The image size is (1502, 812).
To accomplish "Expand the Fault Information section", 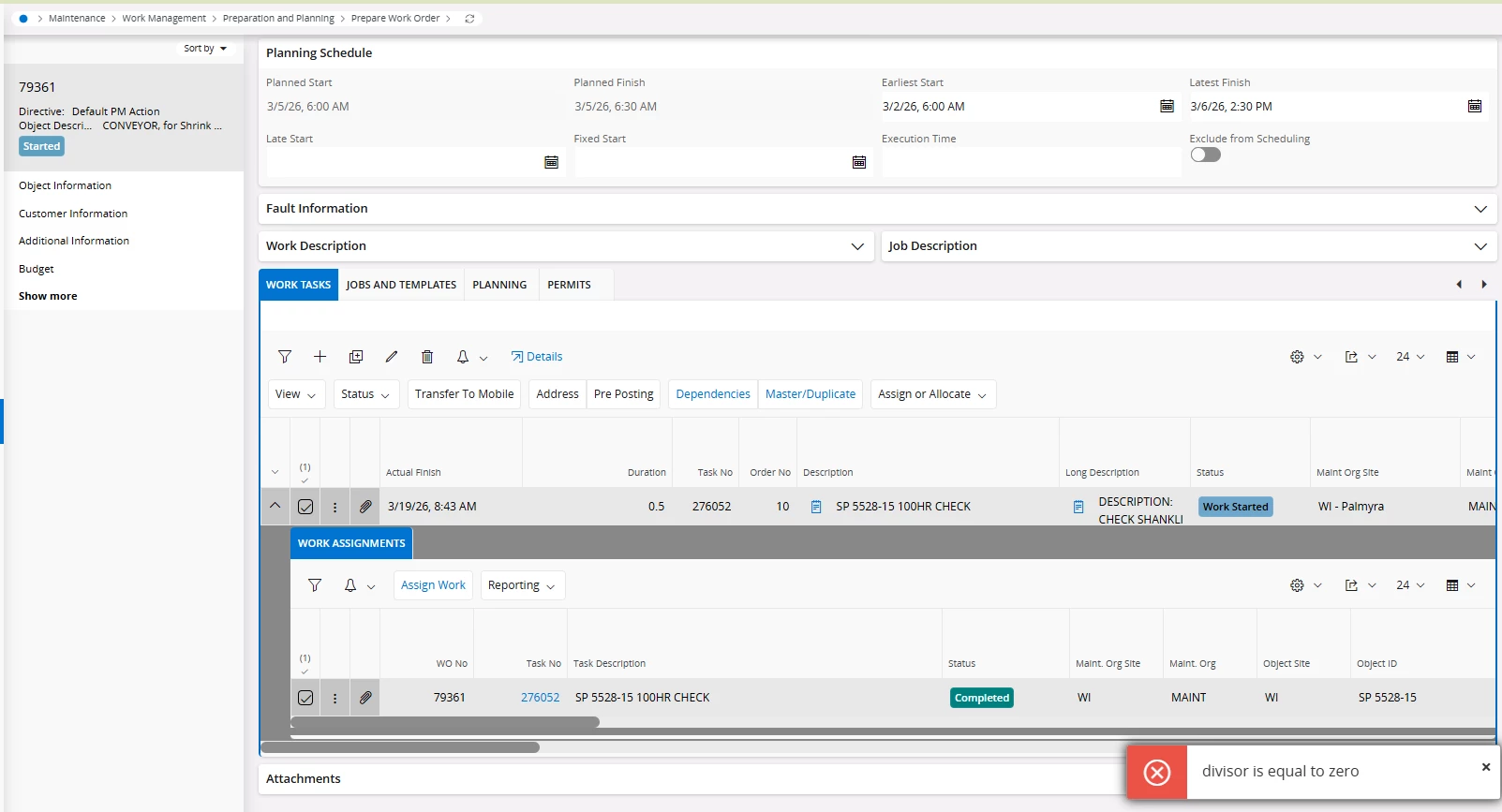I will pos(1480,209).
